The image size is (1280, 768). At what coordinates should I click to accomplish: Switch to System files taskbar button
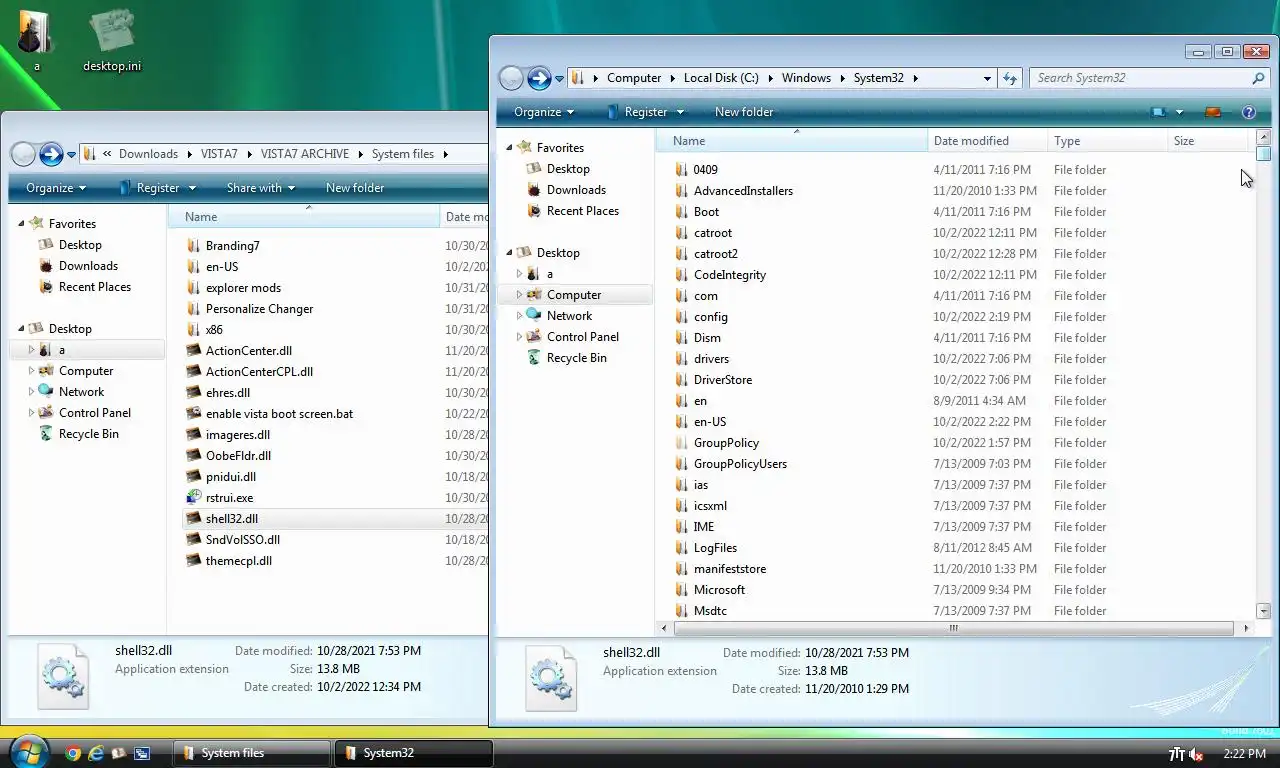tap(252, 753)
